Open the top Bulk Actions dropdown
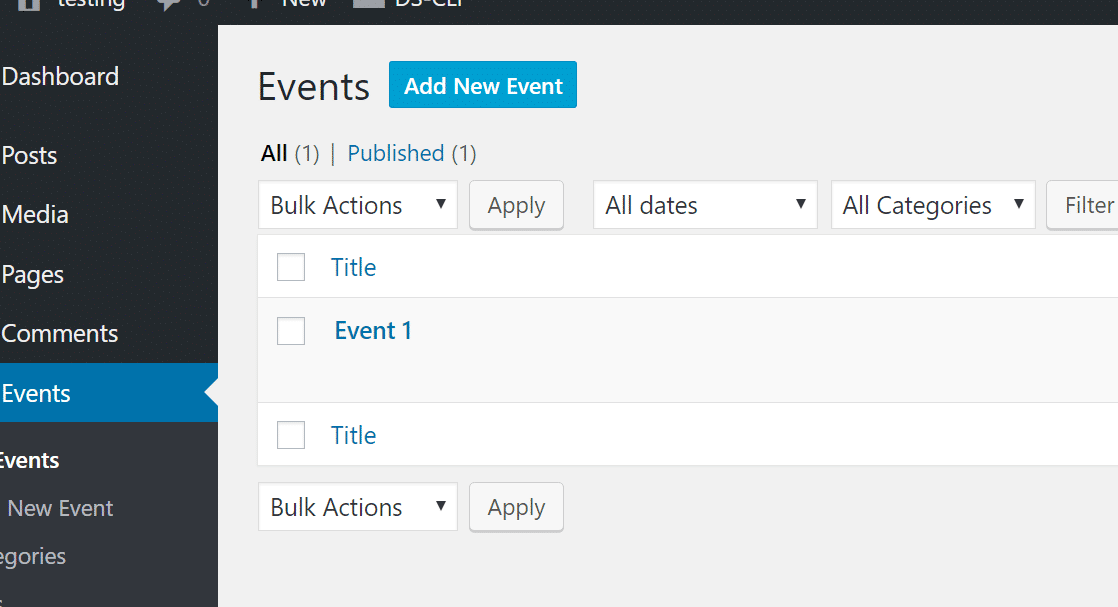This screenshot has width=1118, height=607. 357,205
